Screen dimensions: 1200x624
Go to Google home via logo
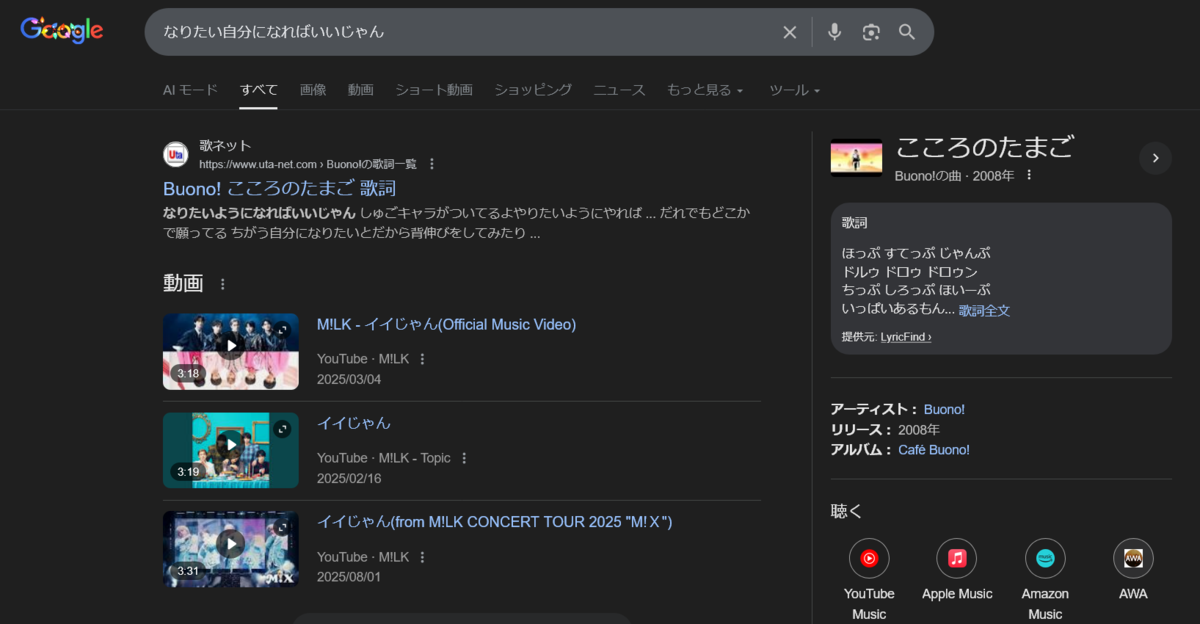tap(62, 31)
